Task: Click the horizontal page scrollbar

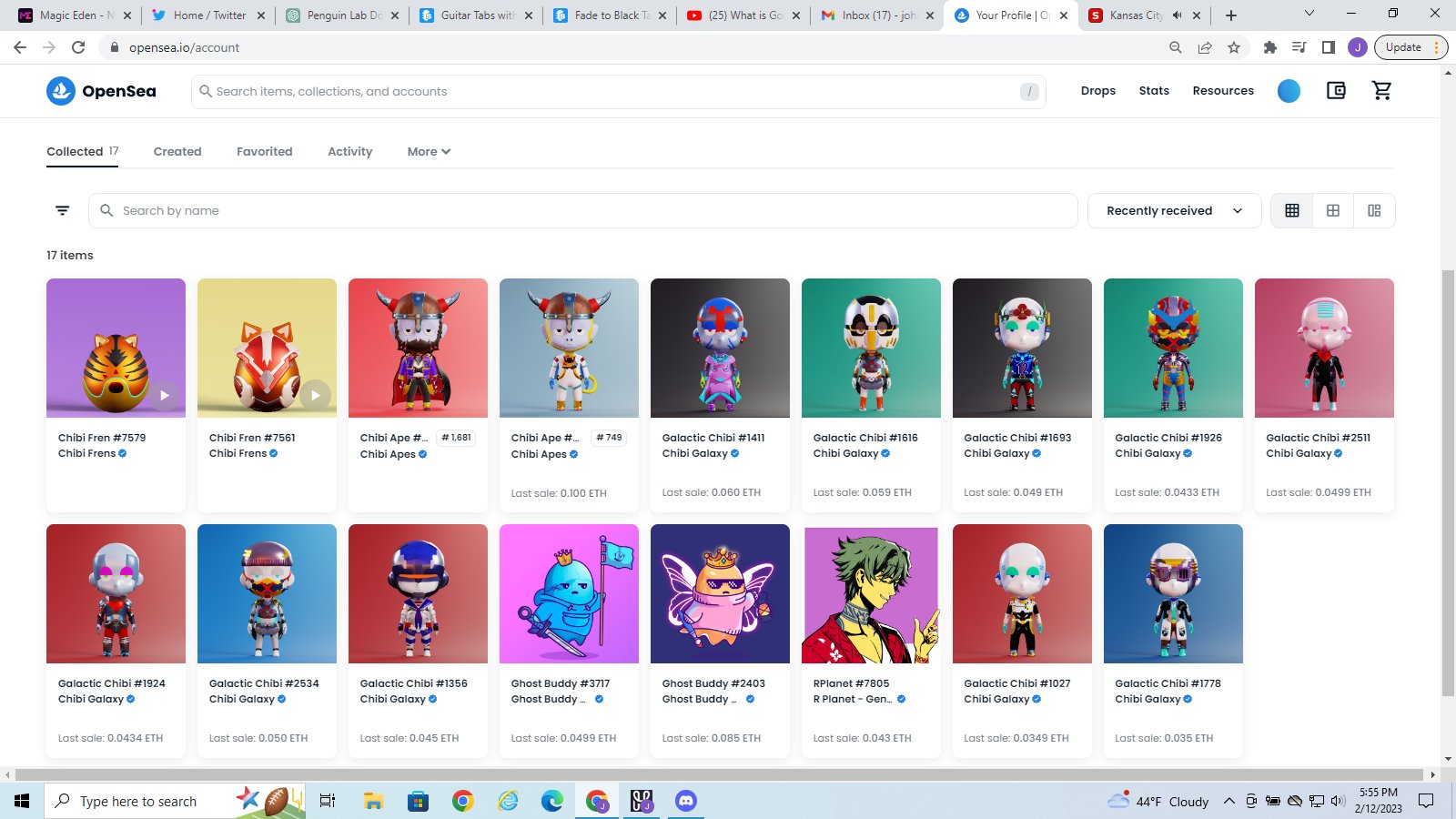Action: click(719, 775)
